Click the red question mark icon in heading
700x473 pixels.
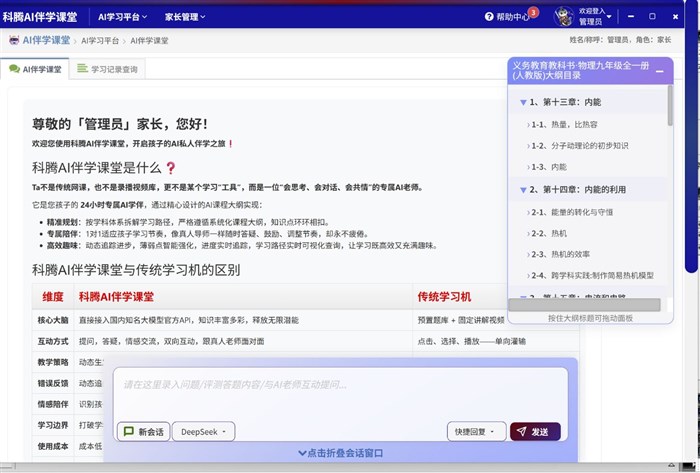[170, 168]
